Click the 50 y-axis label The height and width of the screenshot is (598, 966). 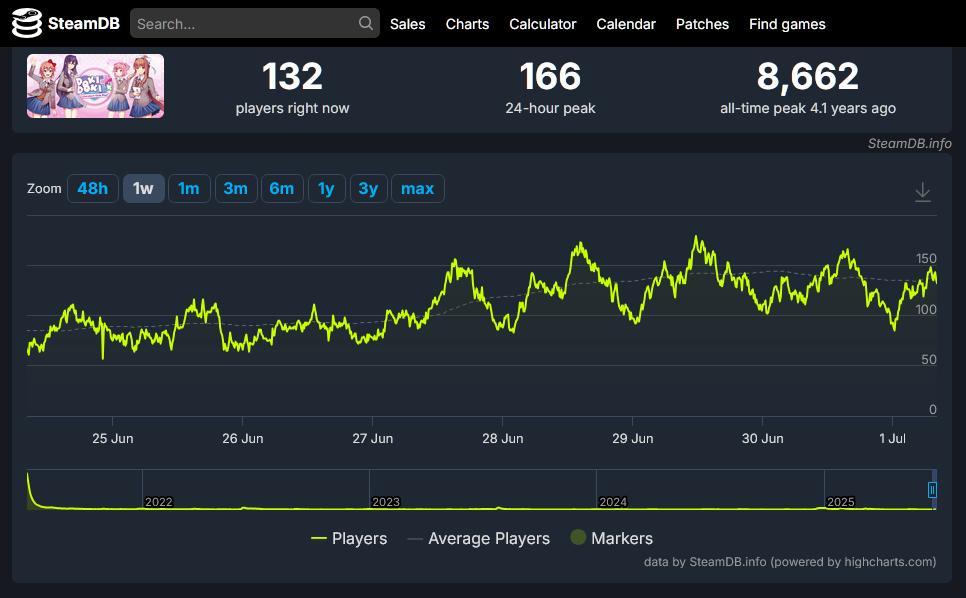click(x=929, y=360)
